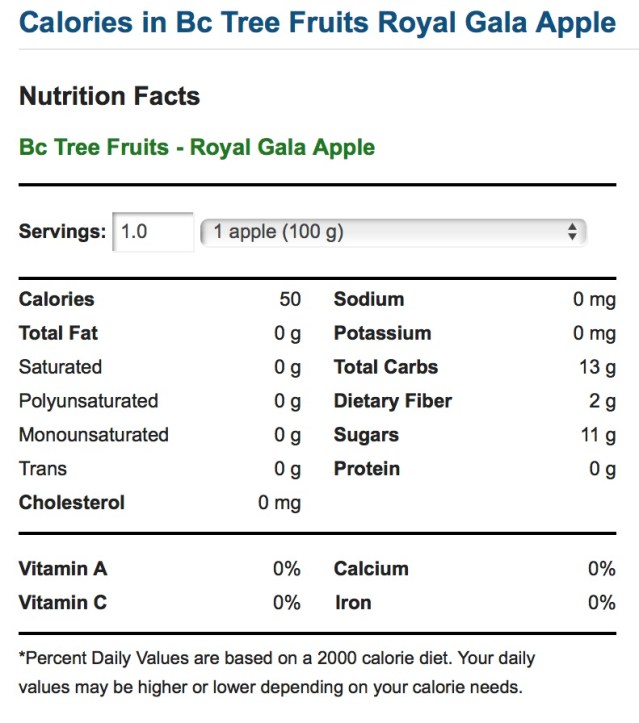Click the Calcium label

tap(371, 569)
